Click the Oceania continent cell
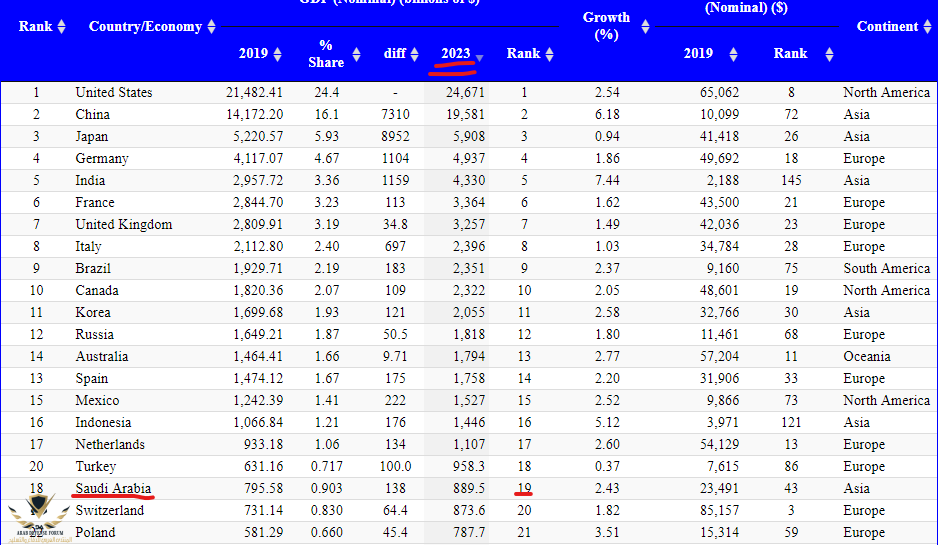Image resolution: width=939 pixels, height=545 pixels. pyautogui.click(x=866, y=356)
